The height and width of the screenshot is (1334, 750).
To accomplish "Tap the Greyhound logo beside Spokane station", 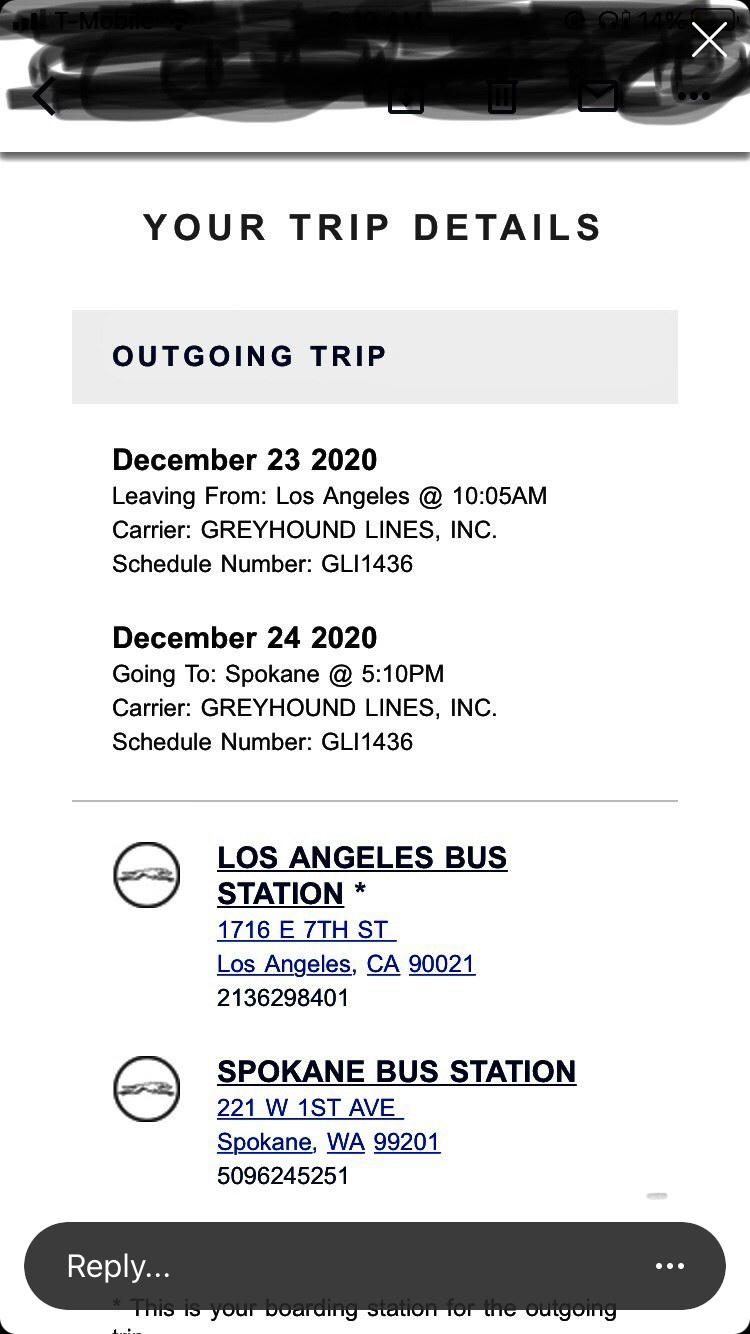I will click(x=147, y=1088).
